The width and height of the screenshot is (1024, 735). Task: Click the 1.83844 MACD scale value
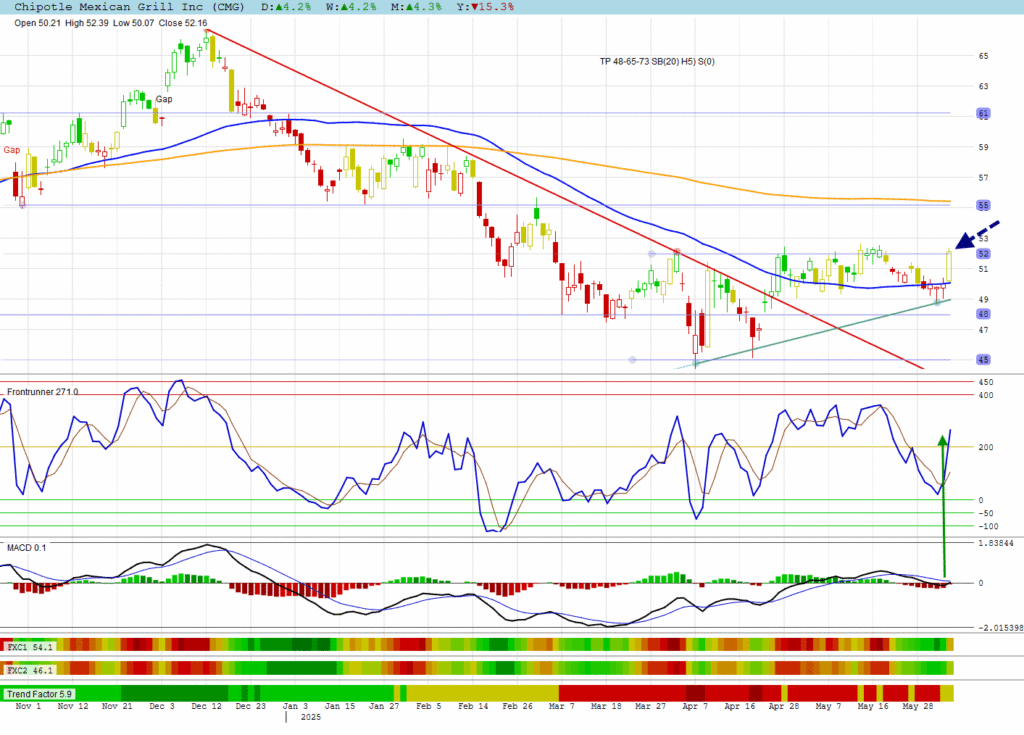point(996,544)
